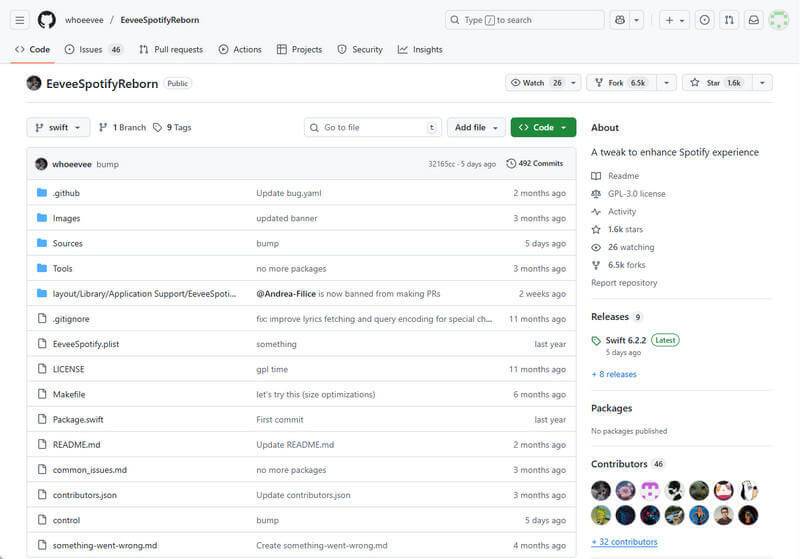Click the first contributor avatar
Image resolution: width=800 pixels, height=559 pixels.
[601, 490]
